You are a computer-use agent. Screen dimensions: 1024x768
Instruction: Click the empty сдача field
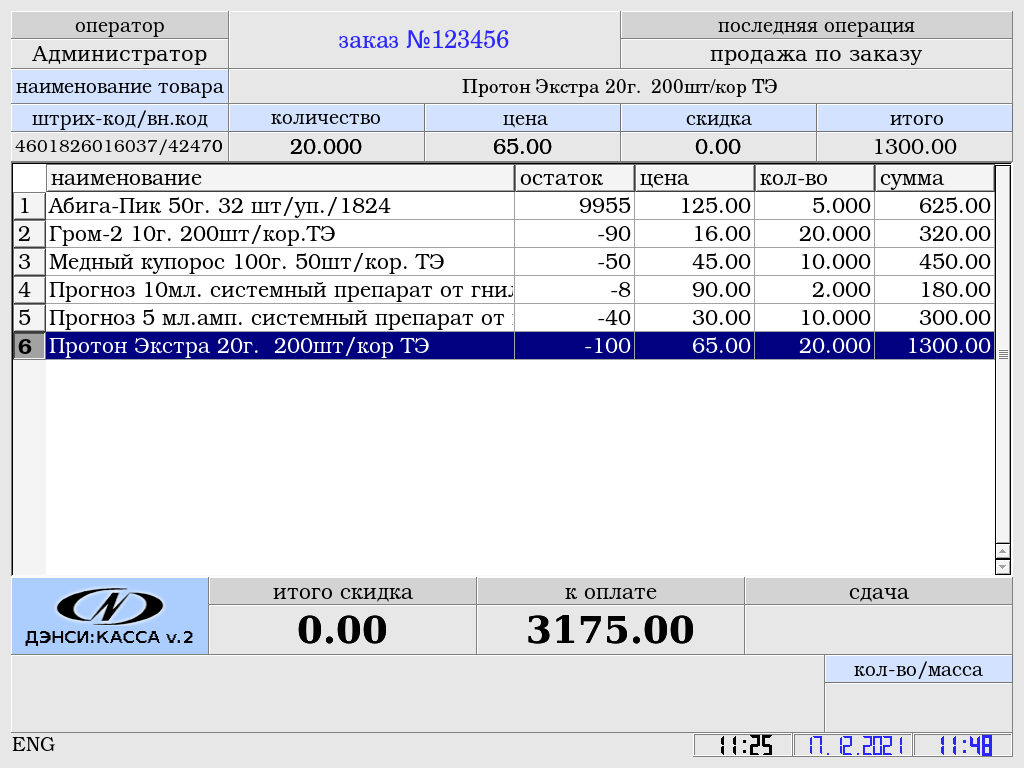(x=878, y=630)
